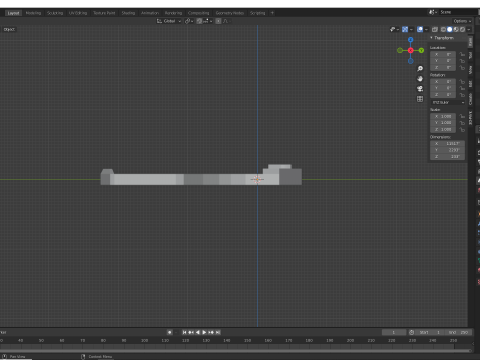Open the Options dropdown in the viewport
Image resolution: width=480 pixels, height=360 pixels.
click(462, 21)
